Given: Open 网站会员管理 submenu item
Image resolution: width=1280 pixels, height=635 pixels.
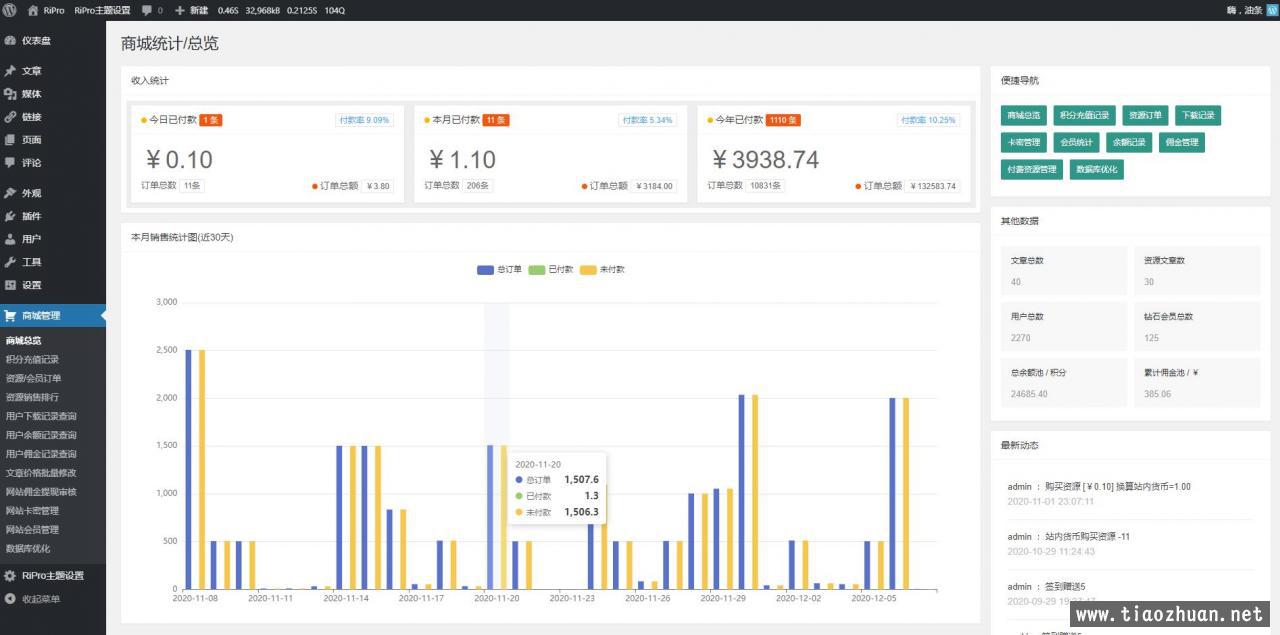Looking at the screenshot, I should 32,530.
